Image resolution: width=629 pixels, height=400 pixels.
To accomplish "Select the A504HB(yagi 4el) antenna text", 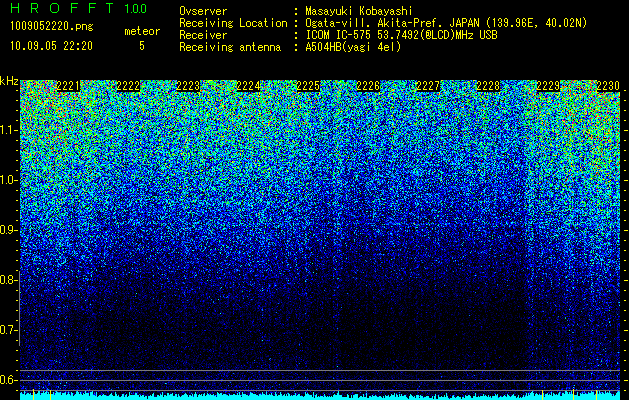I will tap(353, 47).
